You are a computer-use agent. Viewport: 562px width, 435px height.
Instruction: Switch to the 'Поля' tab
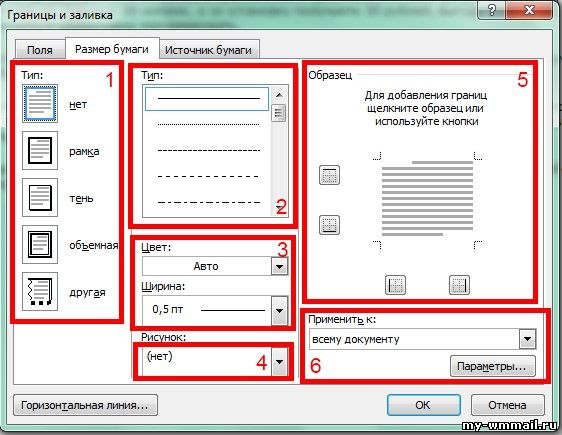pos(40,50)
